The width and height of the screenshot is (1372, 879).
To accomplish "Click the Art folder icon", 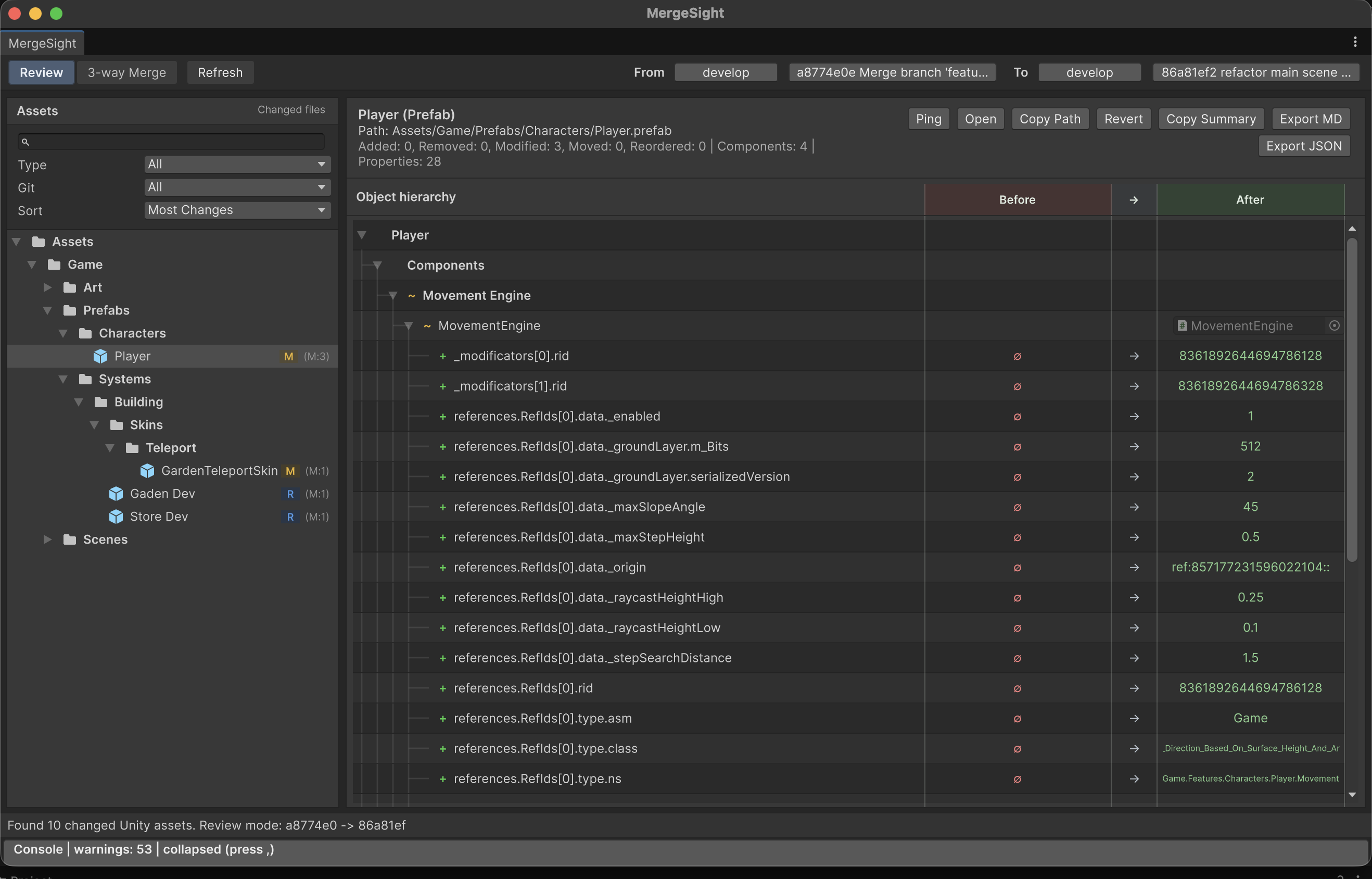I will pyautogui.click(x=70, y=287).
